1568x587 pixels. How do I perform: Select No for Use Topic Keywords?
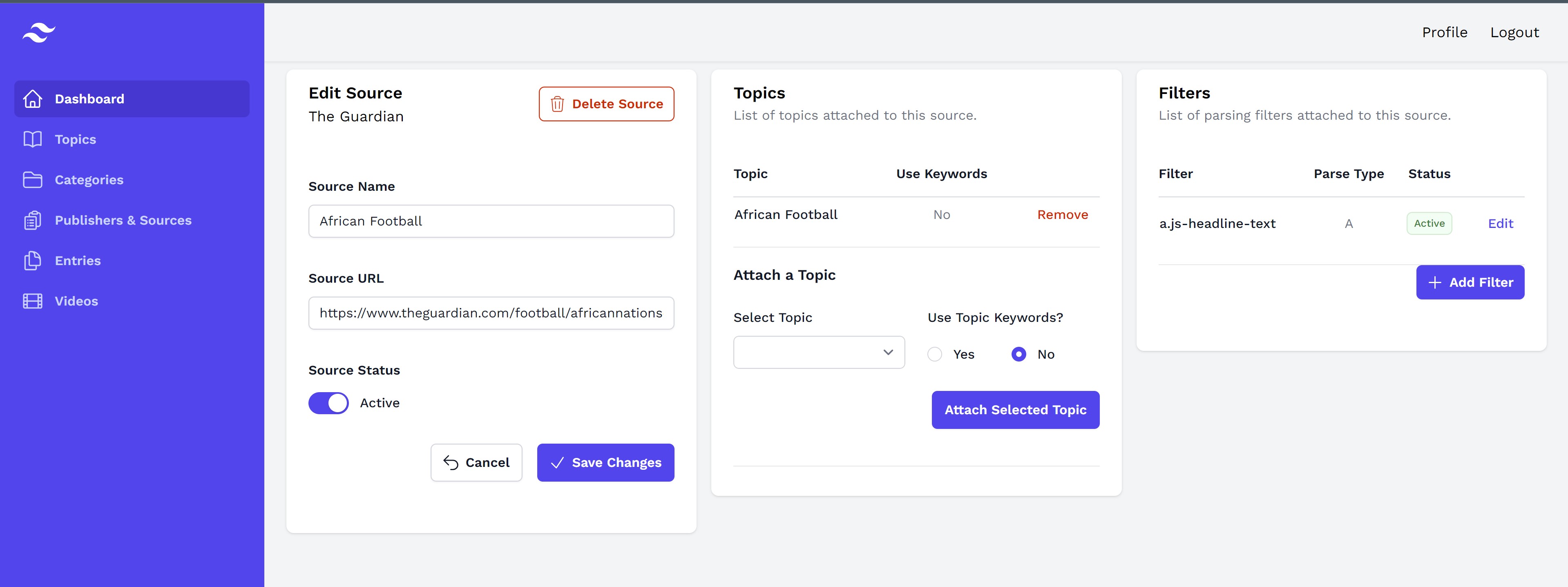1019,355
